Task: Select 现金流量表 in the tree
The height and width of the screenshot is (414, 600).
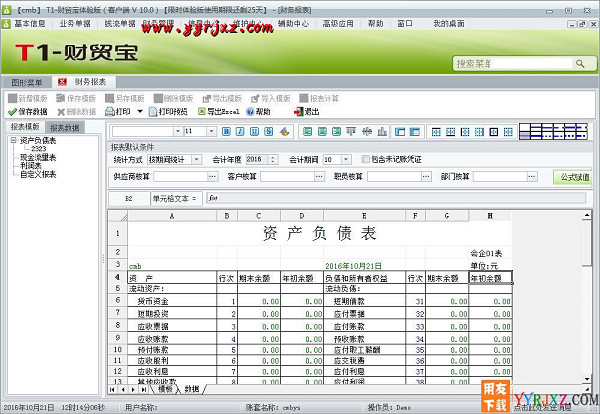Action: (x=38, y=157)
